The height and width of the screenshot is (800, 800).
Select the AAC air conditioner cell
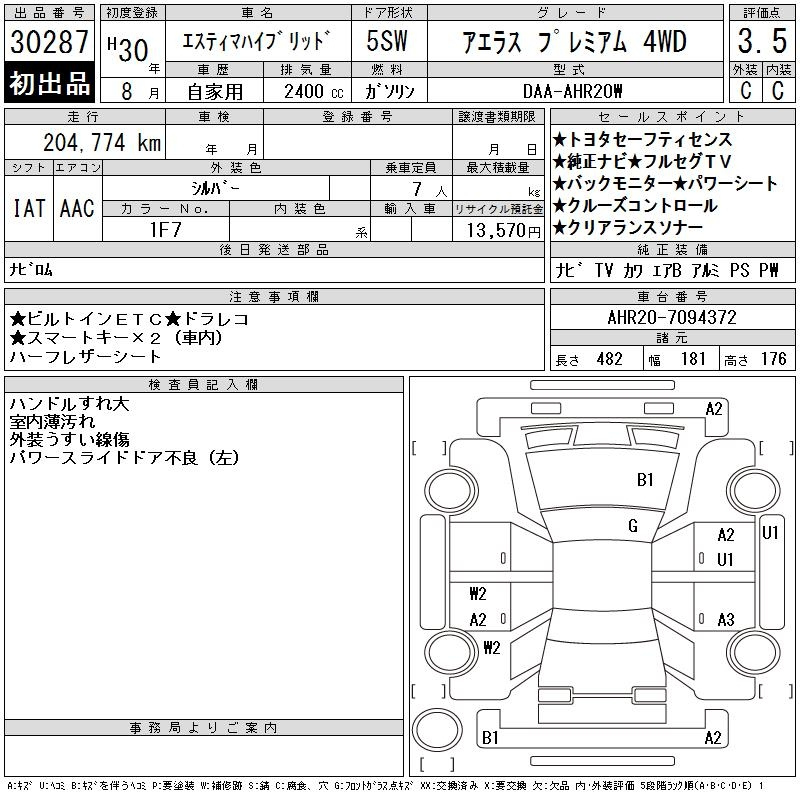[77, 208]
